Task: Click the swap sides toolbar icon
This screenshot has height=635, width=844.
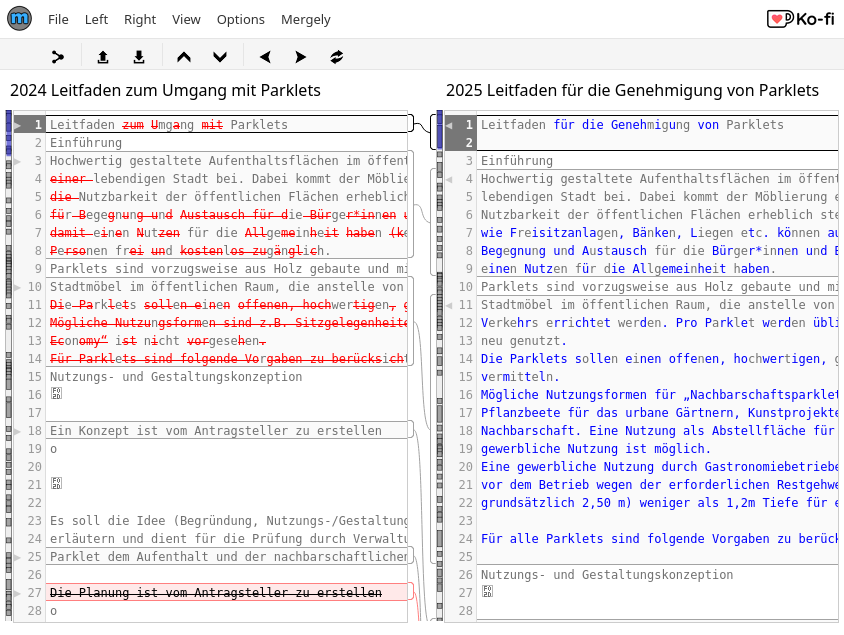Action: 337,57
